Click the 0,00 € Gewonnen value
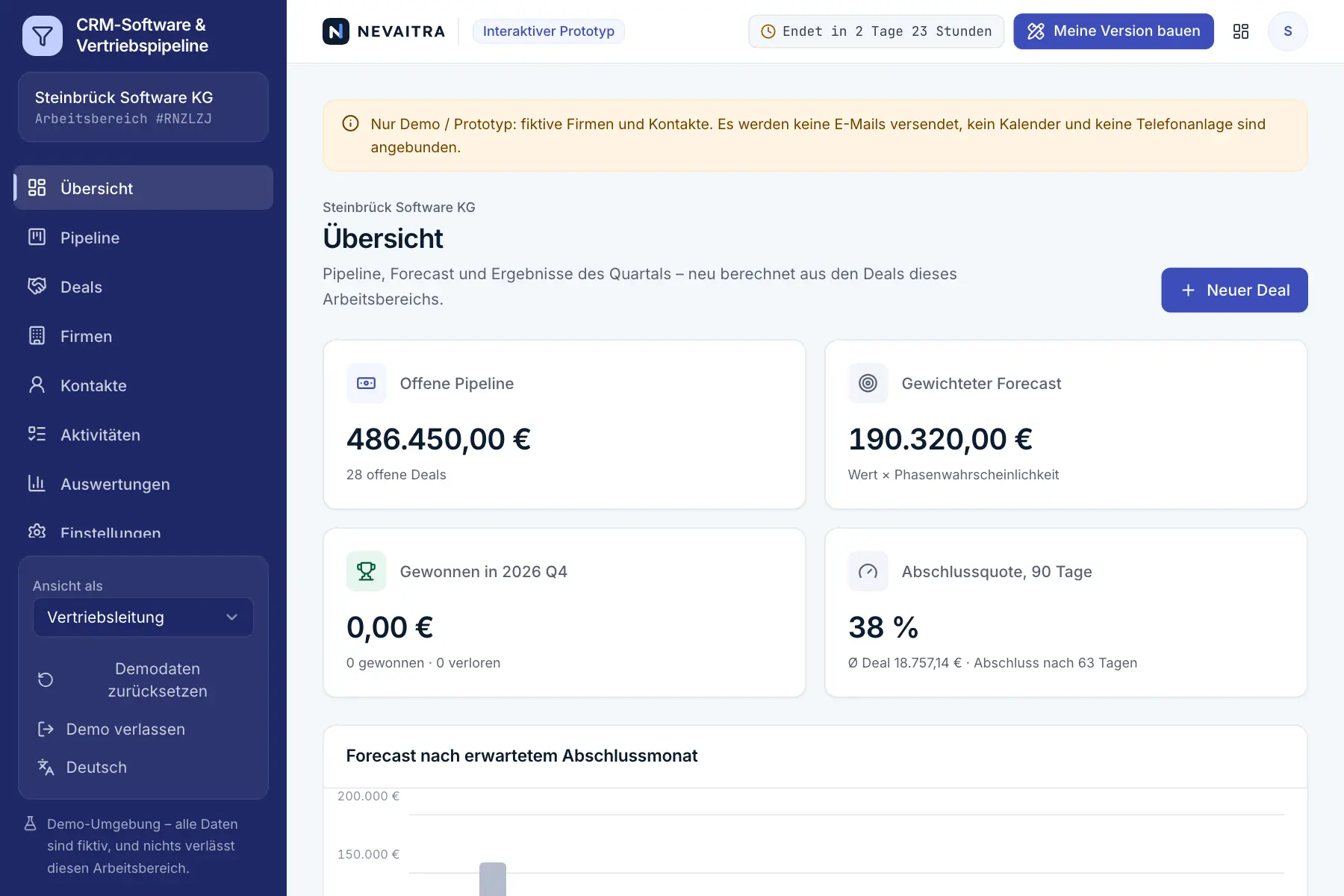 point(390,627)
